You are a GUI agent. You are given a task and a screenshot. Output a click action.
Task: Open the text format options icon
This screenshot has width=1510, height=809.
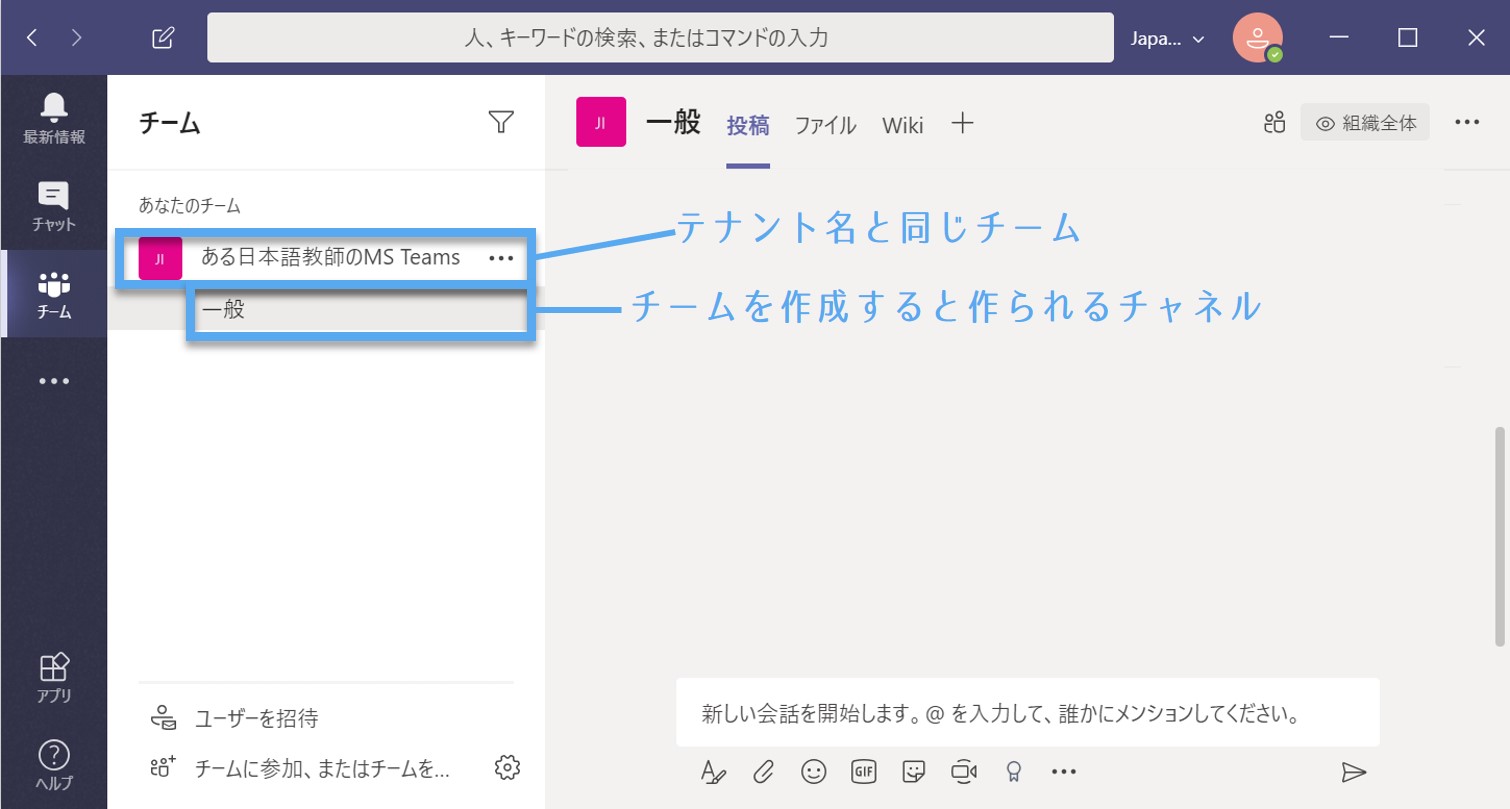click(x=713, y=771)
